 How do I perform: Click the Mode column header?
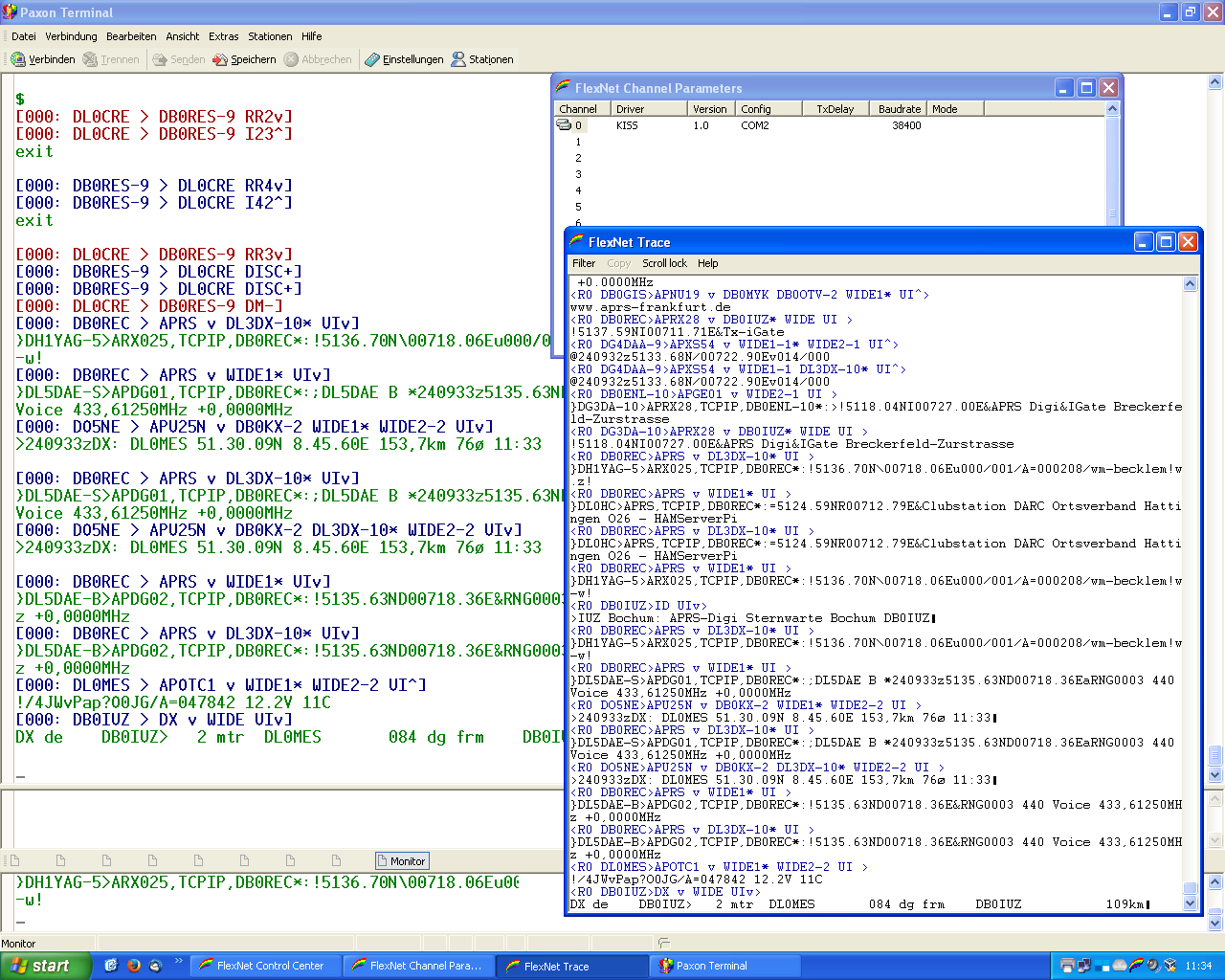(x=957, y=109)
